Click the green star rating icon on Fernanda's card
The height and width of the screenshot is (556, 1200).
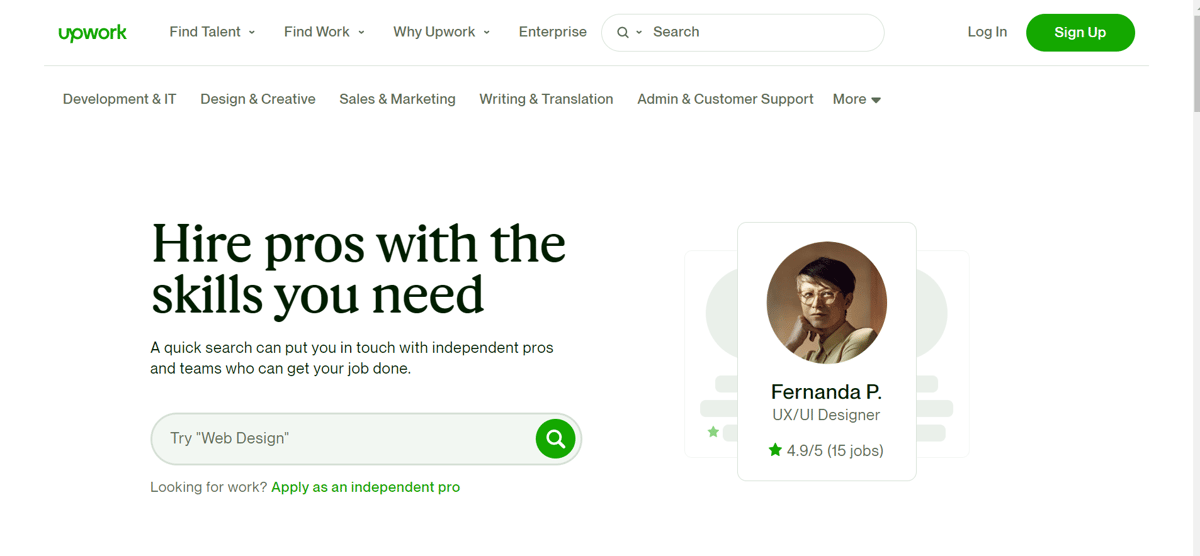(775, 451)
